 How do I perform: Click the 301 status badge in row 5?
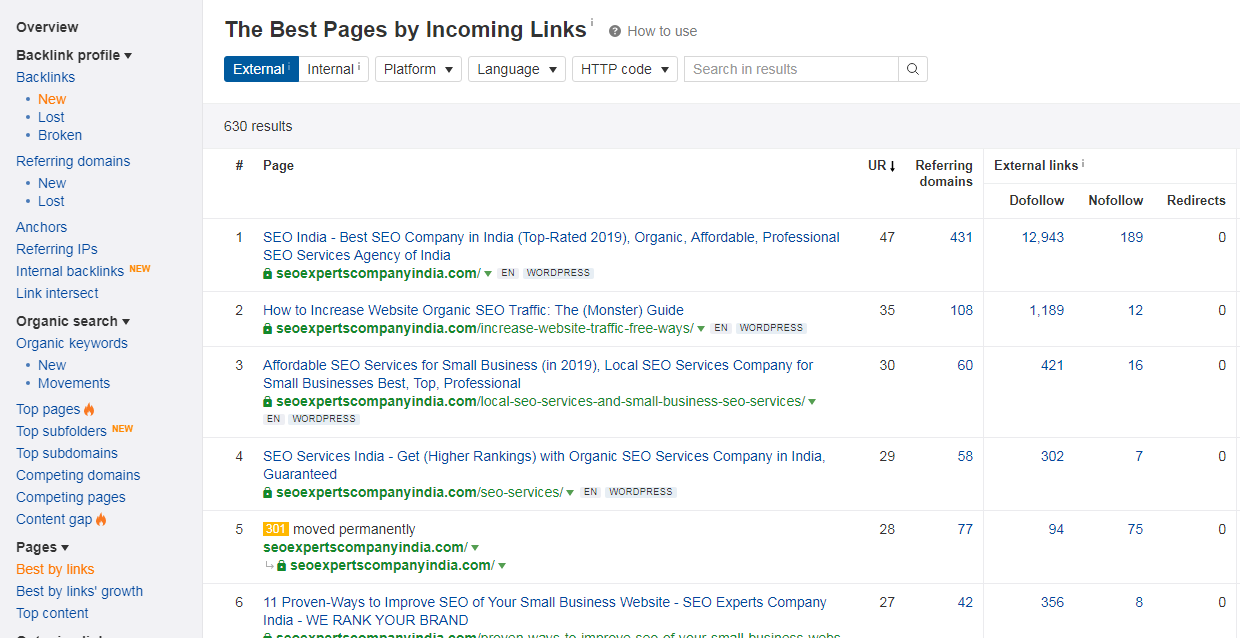[276, 529]
